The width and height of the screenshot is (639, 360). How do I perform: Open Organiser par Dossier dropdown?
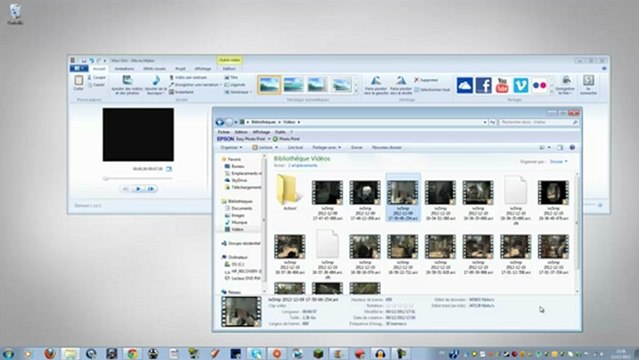coord(558,162)
